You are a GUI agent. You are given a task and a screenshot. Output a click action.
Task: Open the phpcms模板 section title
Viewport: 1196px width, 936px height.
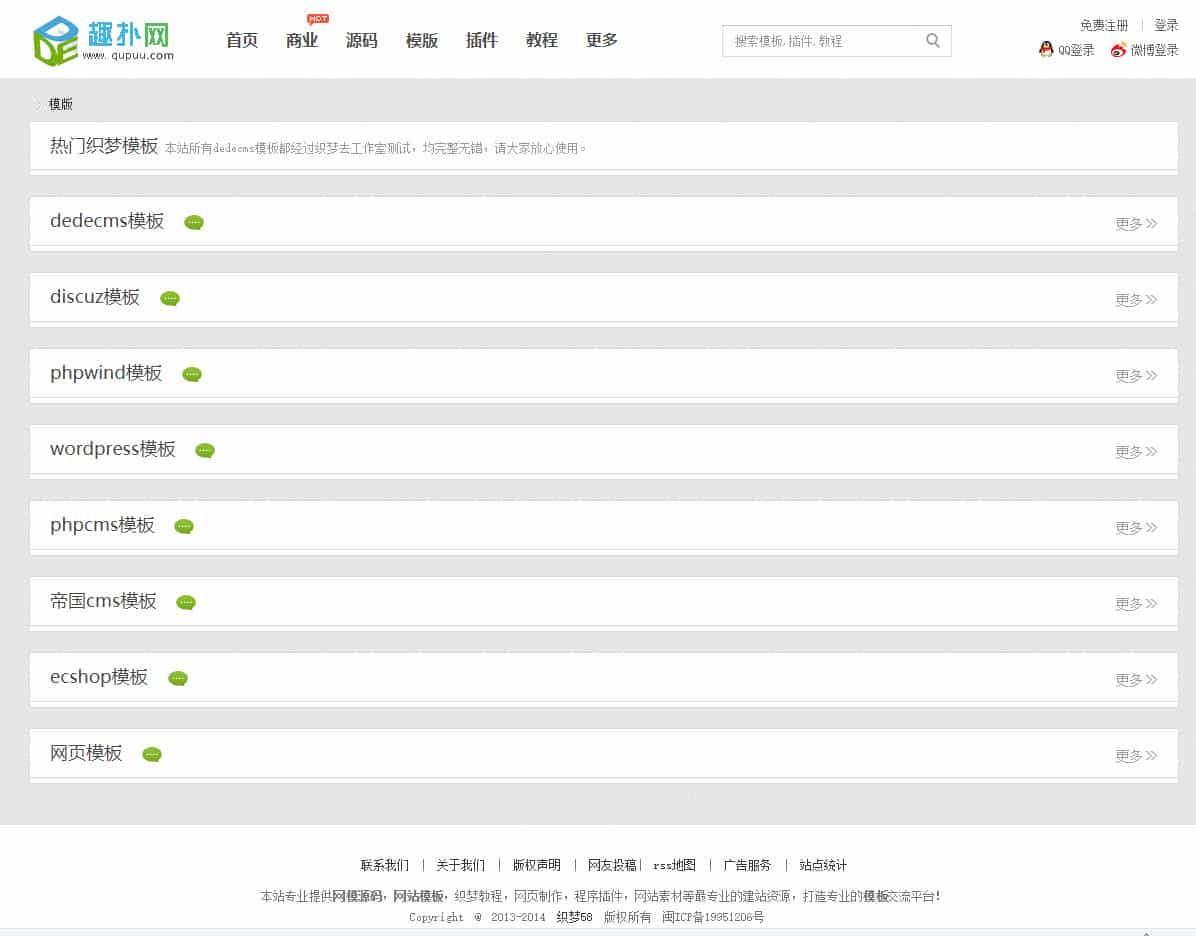[x=102, y=526]
